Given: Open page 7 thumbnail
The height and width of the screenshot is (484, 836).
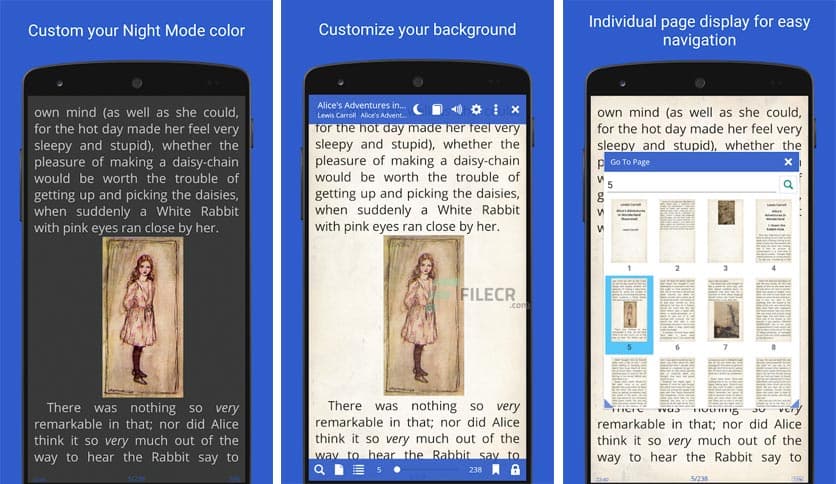Looking at the screenshot, I should [726, 310].
